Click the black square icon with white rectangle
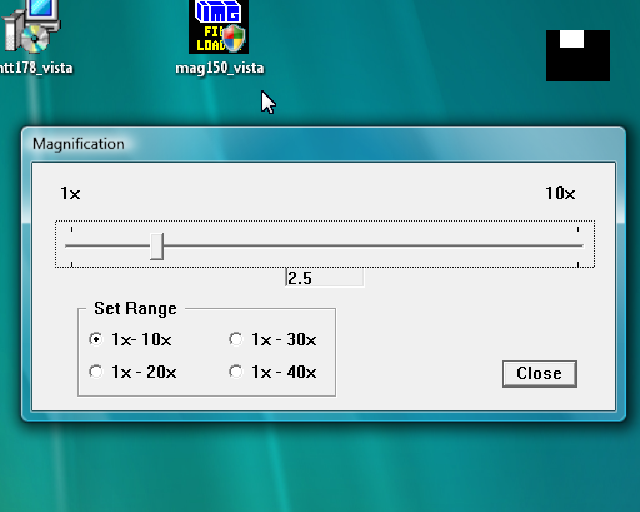640x512 pixels. pos(577,55)
